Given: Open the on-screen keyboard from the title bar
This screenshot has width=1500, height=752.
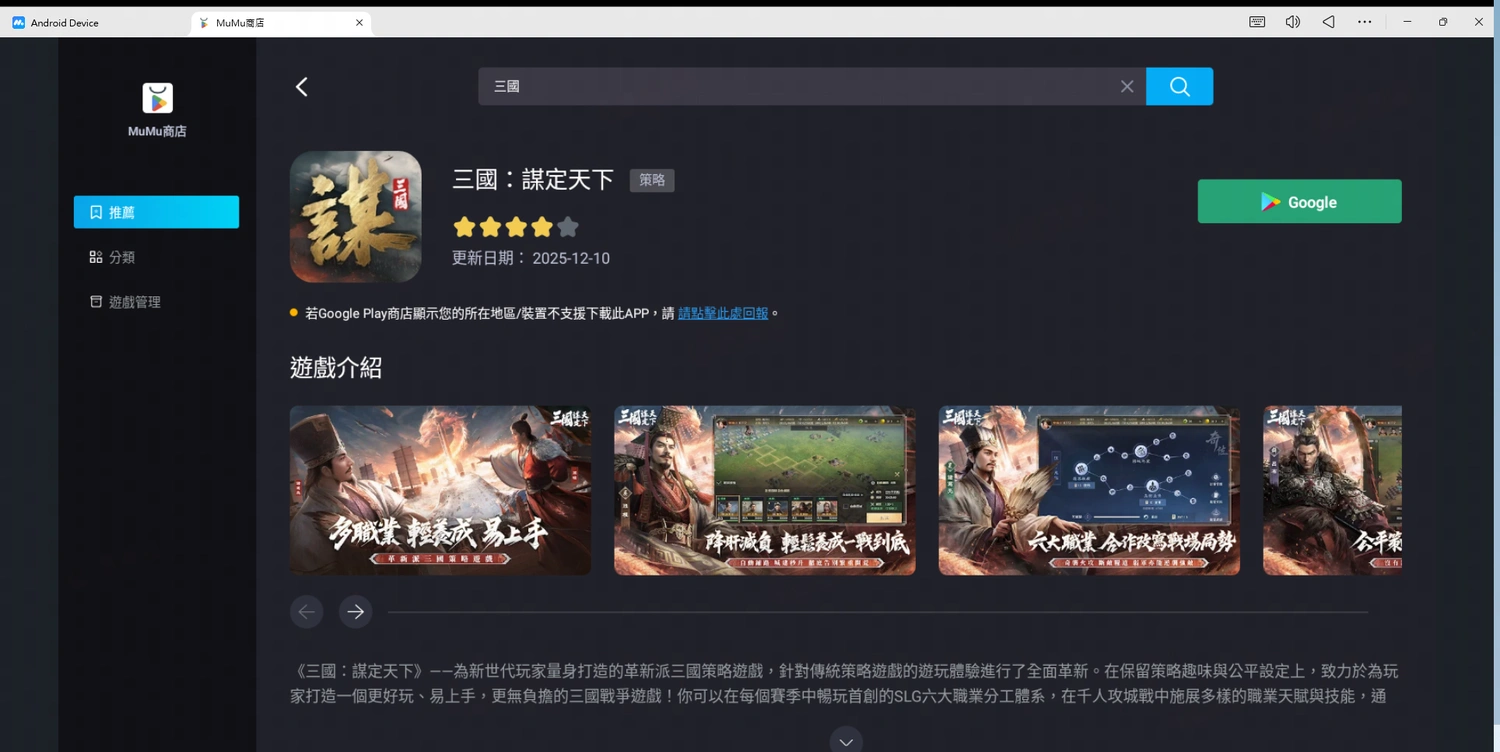Looking at the screenshot, I should (x=1256, y=21).
